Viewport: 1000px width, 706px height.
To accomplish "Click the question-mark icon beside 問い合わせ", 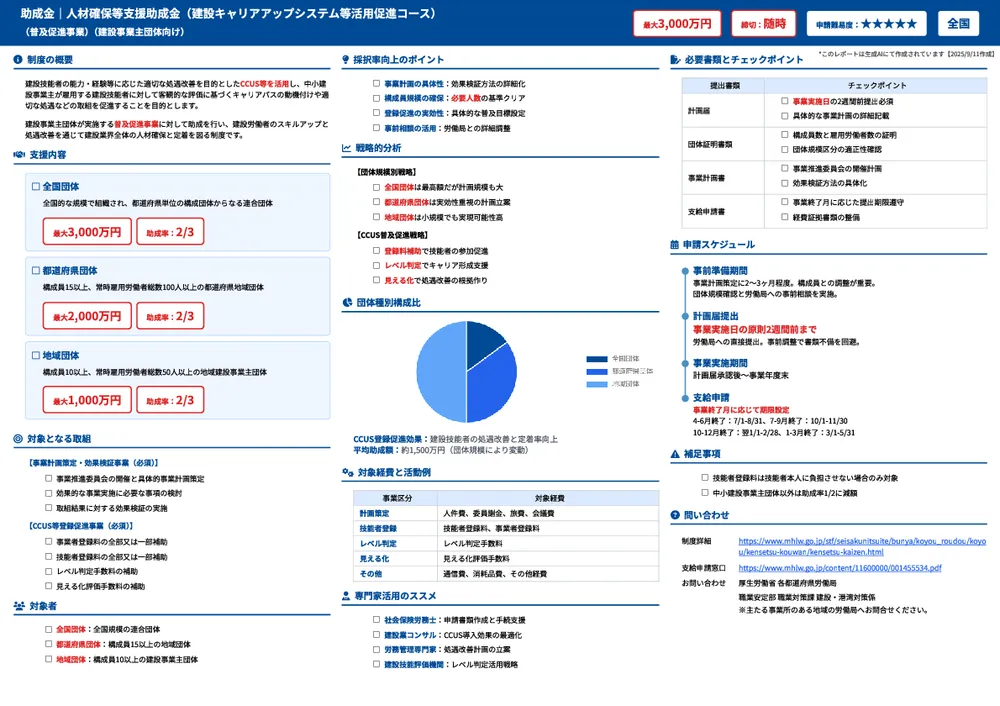I will point(675,513).
